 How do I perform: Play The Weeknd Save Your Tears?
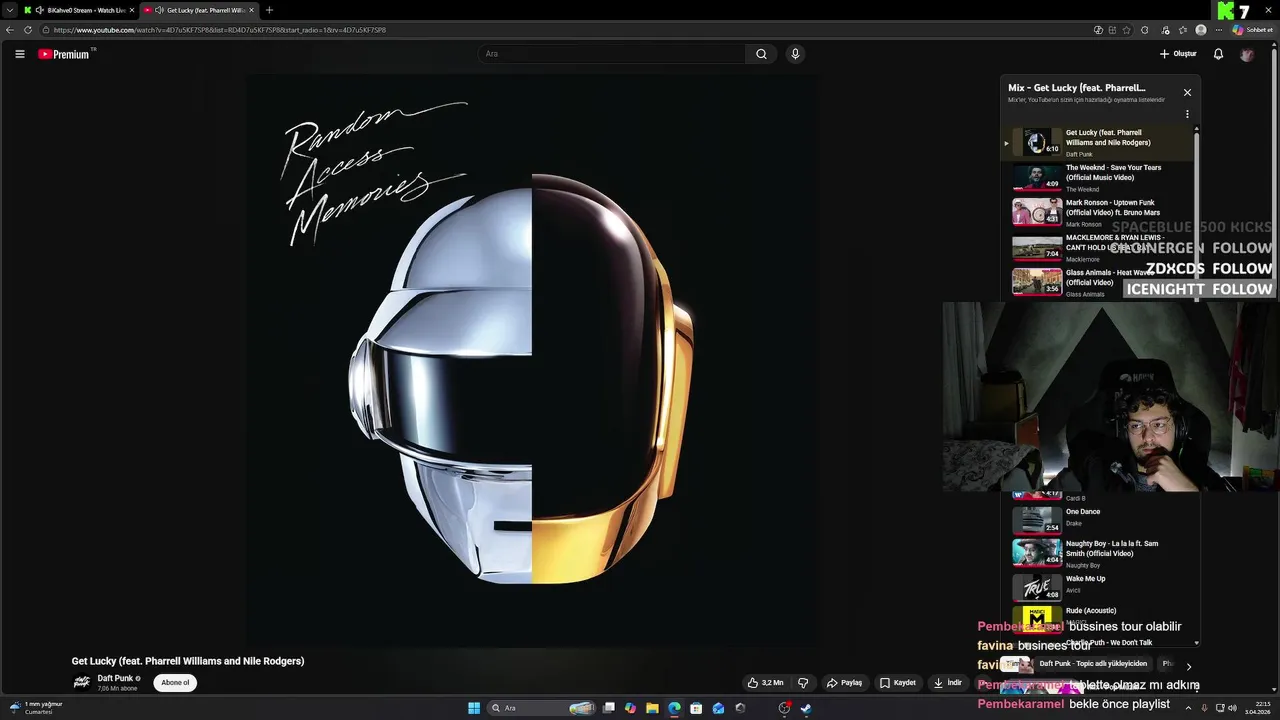1100,178
